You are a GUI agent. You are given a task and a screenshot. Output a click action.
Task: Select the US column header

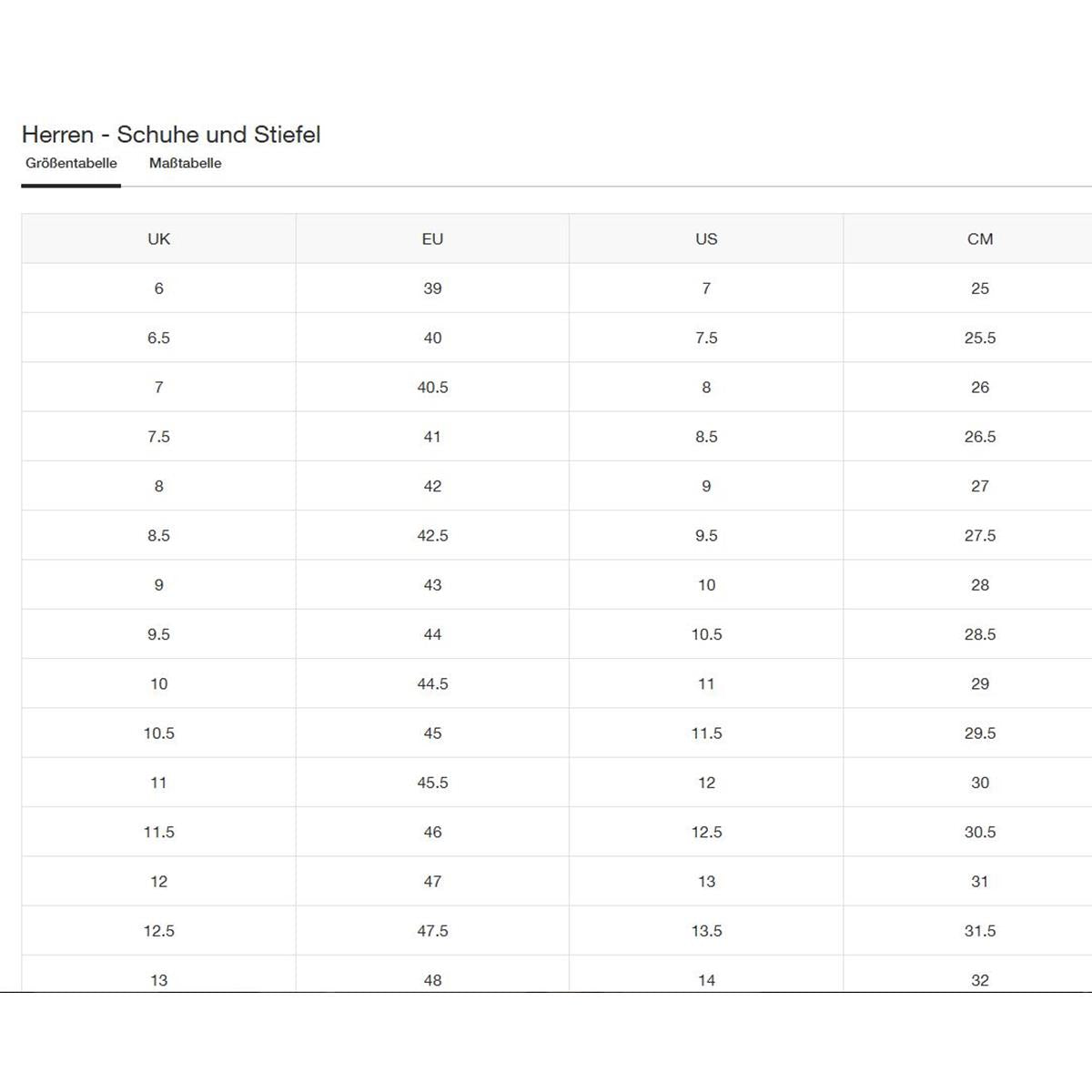706,239
